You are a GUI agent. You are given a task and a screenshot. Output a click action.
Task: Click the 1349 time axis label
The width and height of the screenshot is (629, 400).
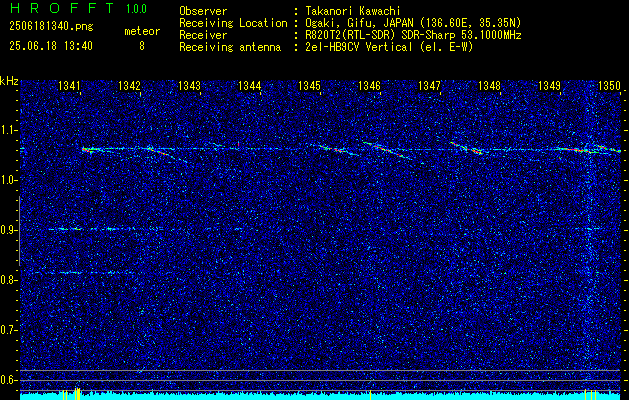point(550,85)
